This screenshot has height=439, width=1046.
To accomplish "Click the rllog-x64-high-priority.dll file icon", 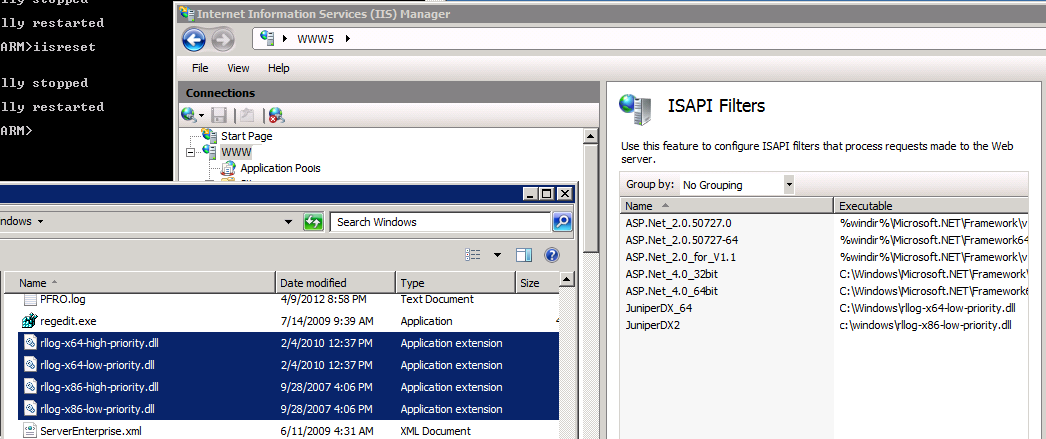I will pyautogui.click(x=30, y=344).
